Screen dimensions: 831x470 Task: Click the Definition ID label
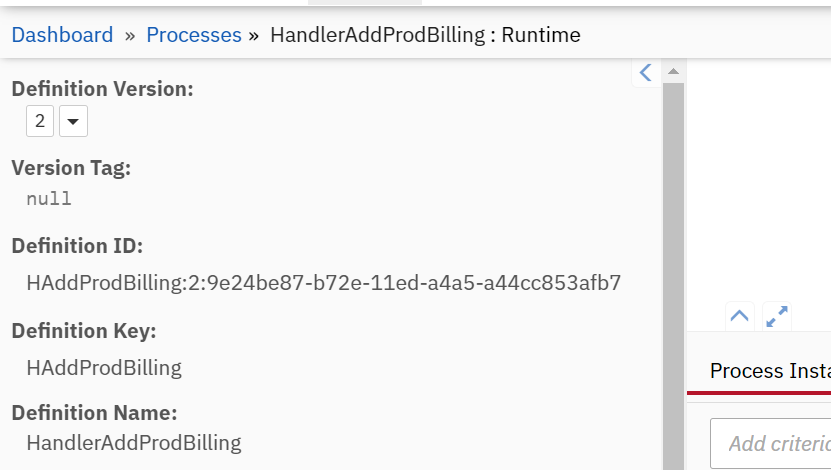[x=77, y=246]
